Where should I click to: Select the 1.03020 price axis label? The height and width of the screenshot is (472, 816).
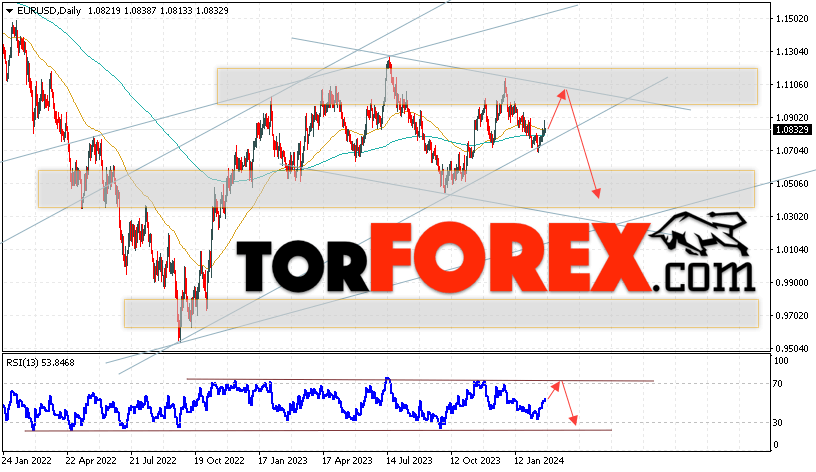(792, 216)
